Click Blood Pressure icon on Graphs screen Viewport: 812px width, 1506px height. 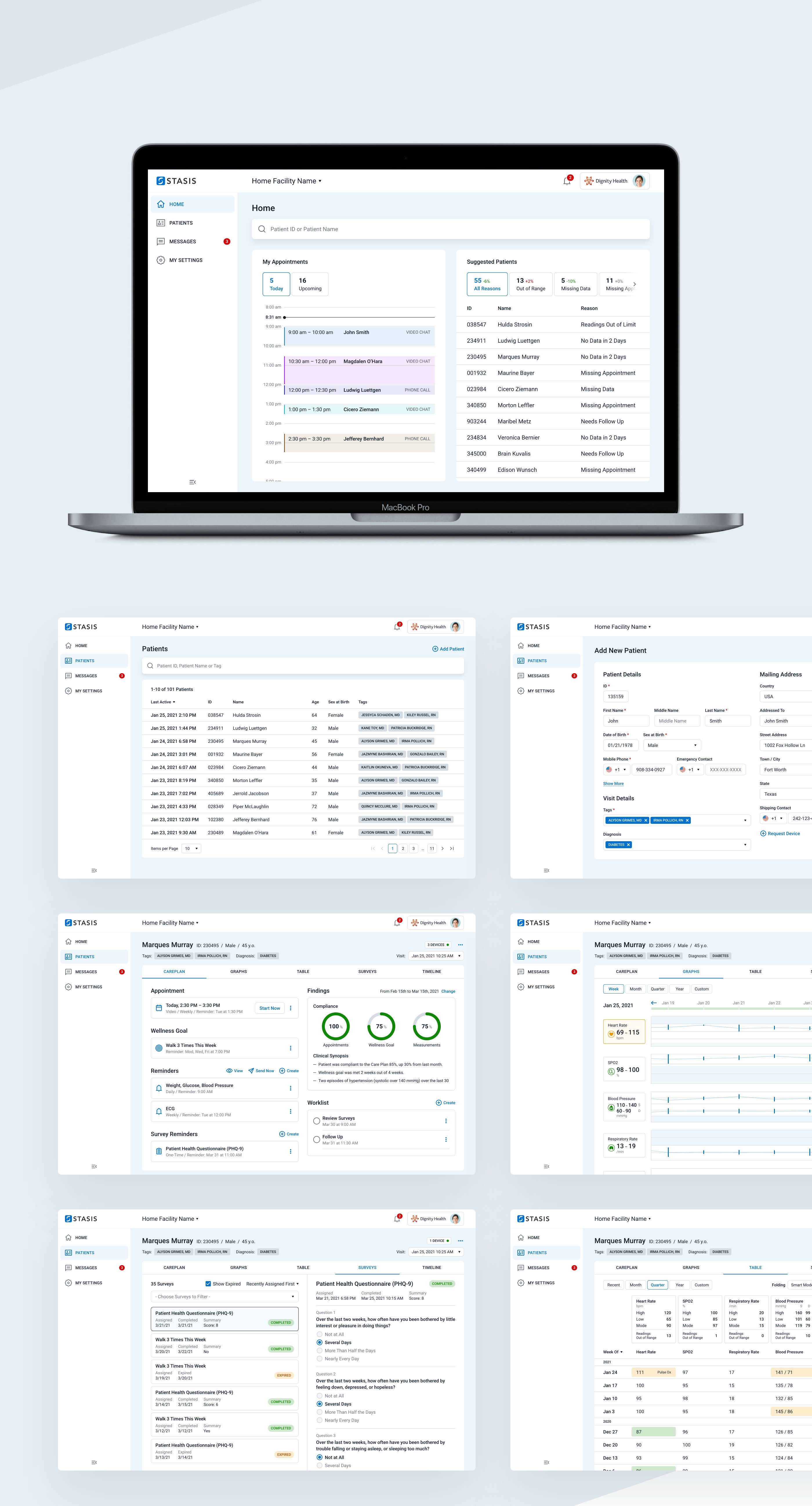[x=611, y=1107]
